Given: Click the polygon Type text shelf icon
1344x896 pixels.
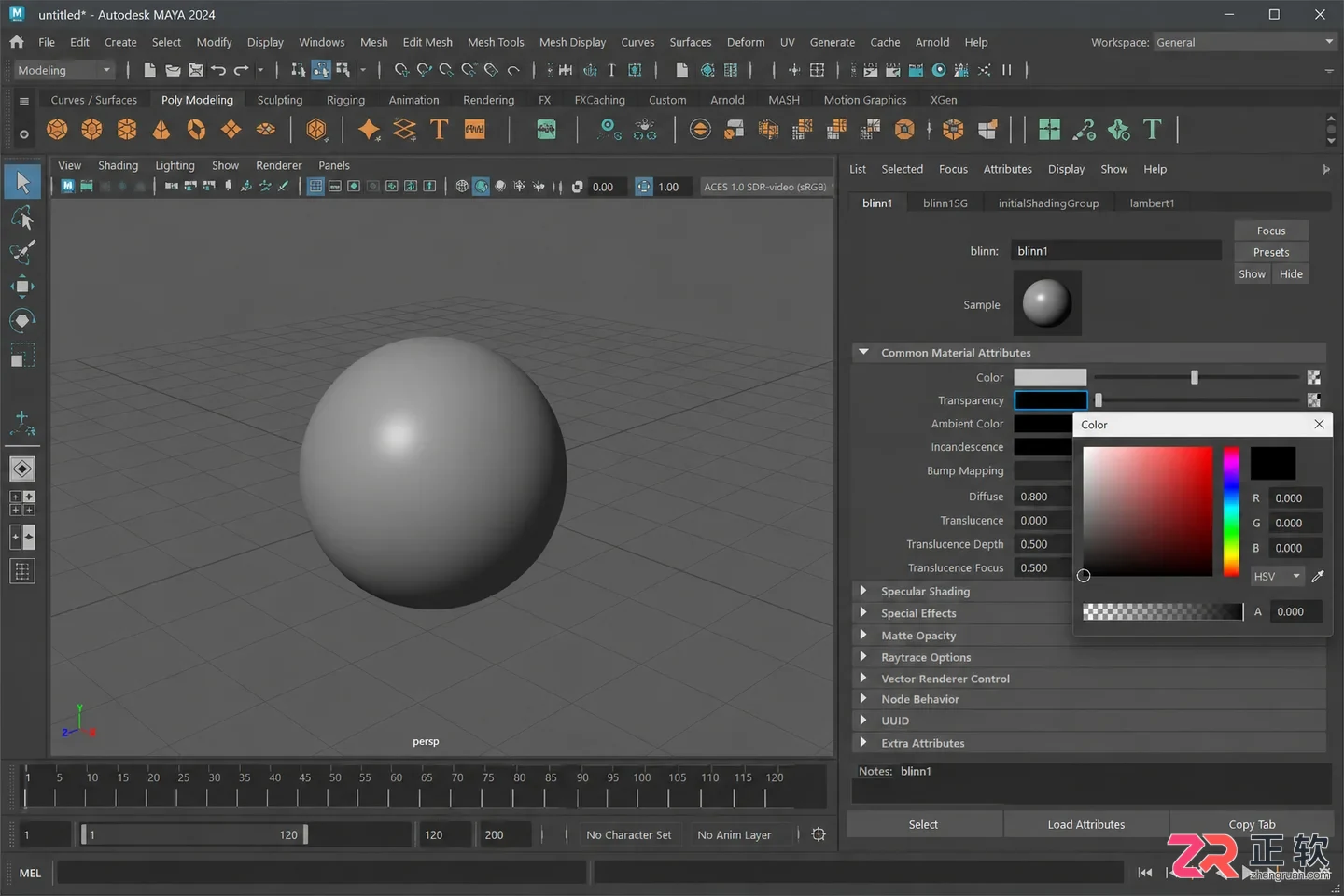Looking at the screenshot, I should (440, 130).
